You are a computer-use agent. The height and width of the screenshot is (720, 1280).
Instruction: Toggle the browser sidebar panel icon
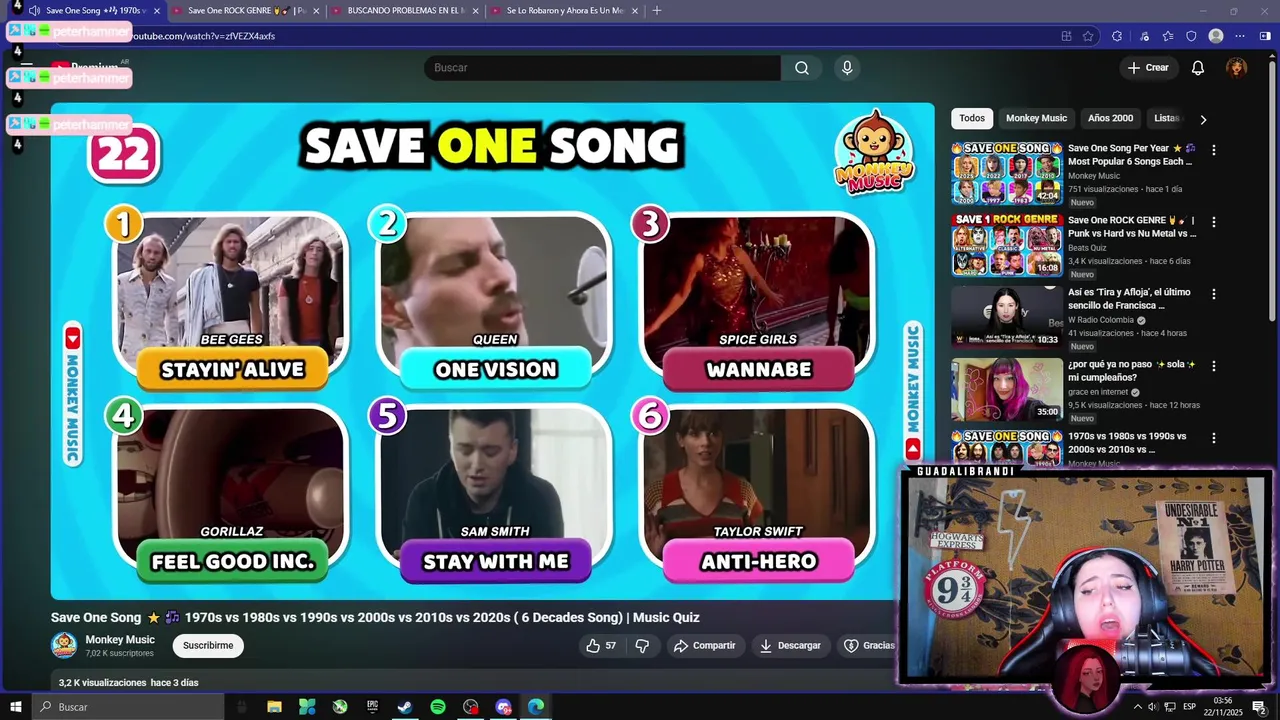(1265, 36)
